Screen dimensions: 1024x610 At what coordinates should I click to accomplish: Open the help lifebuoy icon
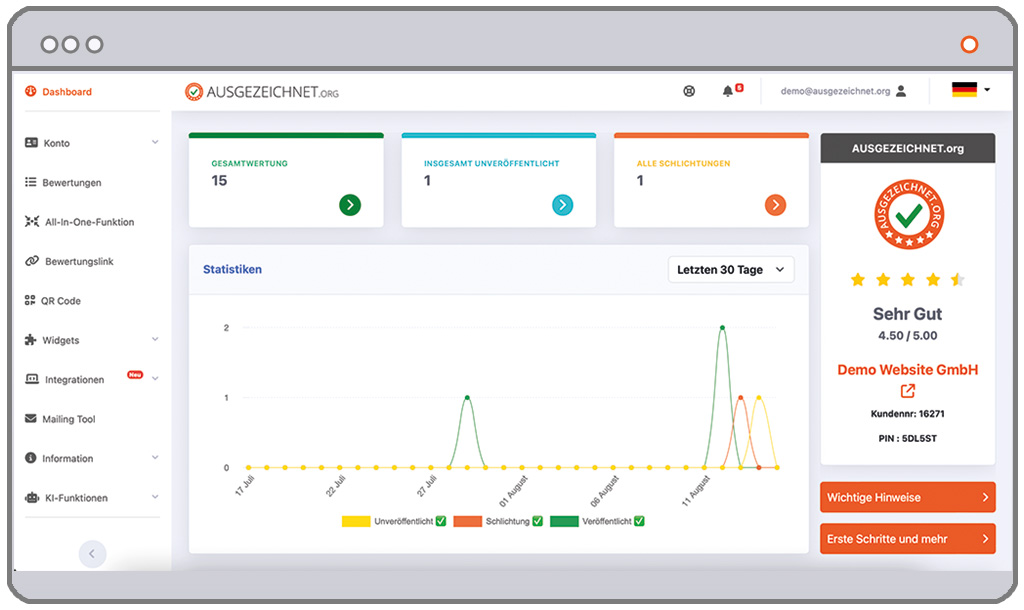(689, 91)
